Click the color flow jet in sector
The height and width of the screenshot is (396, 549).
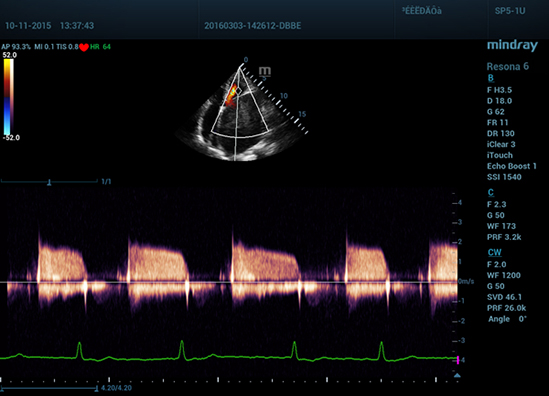pyautogui.click(x=231, y=95)
